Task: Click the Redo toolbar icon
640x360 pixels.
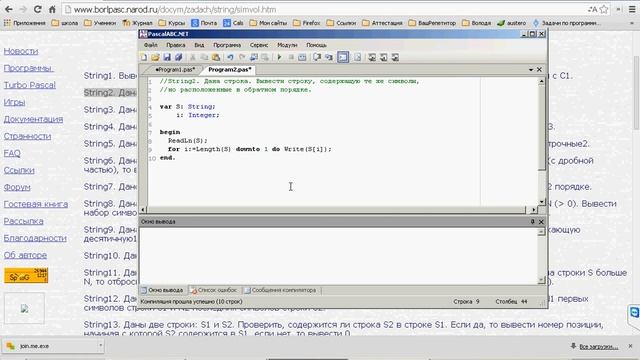Action: pyautogui.click(x=242, y=58)
